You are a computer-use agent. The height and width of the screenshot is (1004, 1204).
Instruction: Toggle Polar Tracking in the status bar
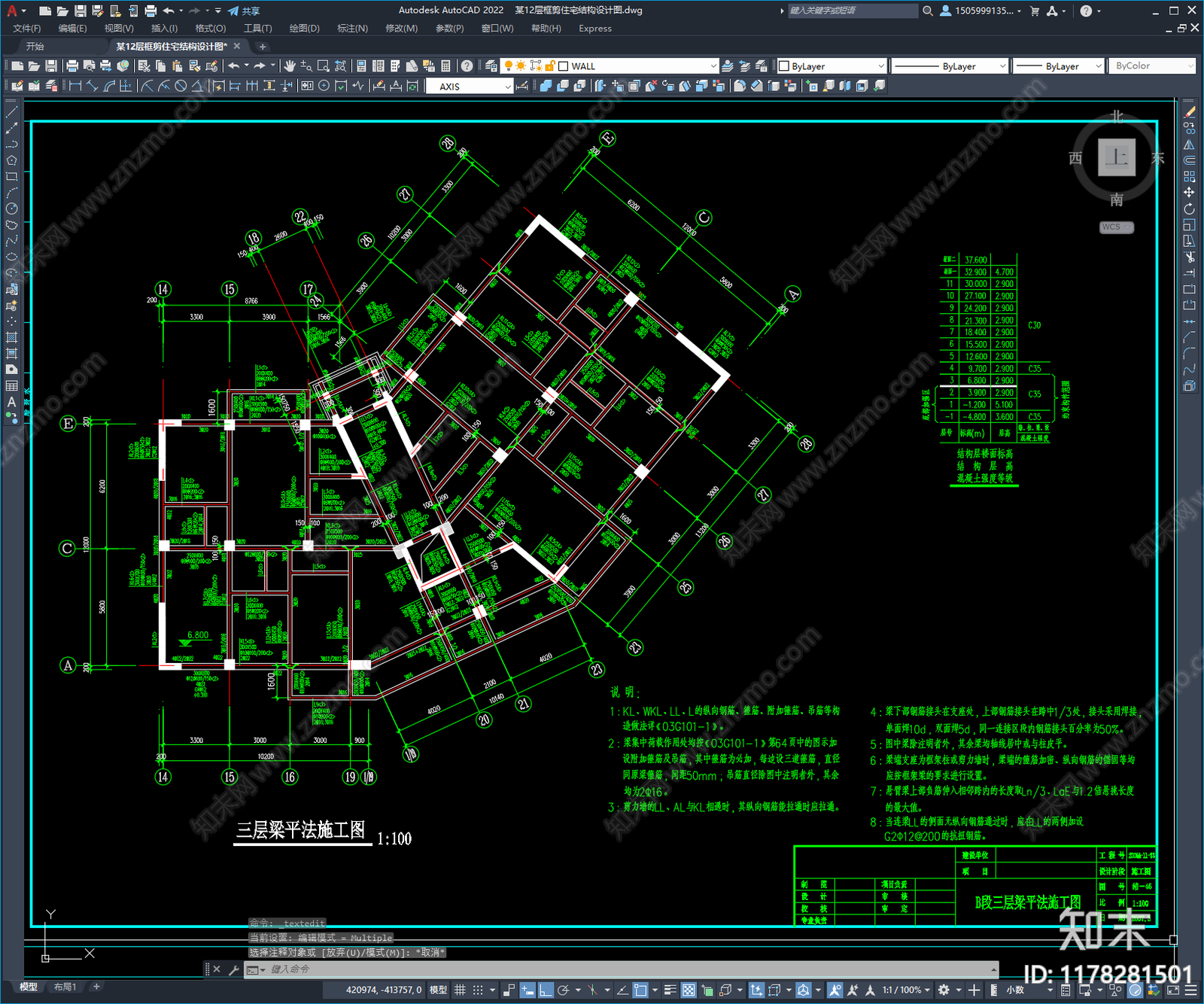564,990
